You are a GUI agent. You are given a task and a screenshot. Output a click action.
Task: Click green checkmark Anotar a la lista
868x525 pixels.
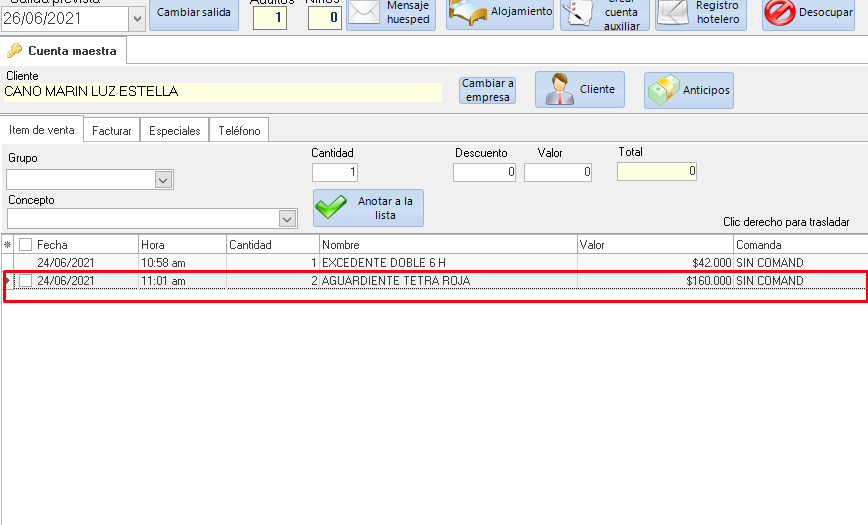click(331, 208)
